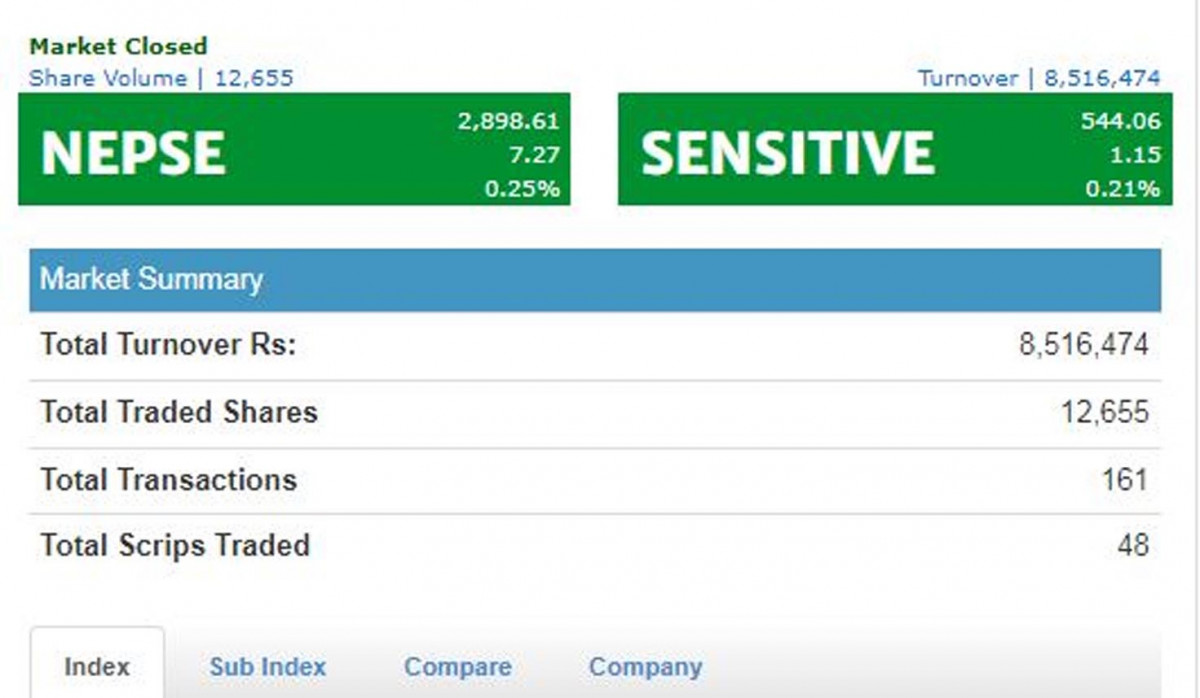Click the Market Closed status text
The width and height of the screenshot is (1200, 698).
point(118,46)
